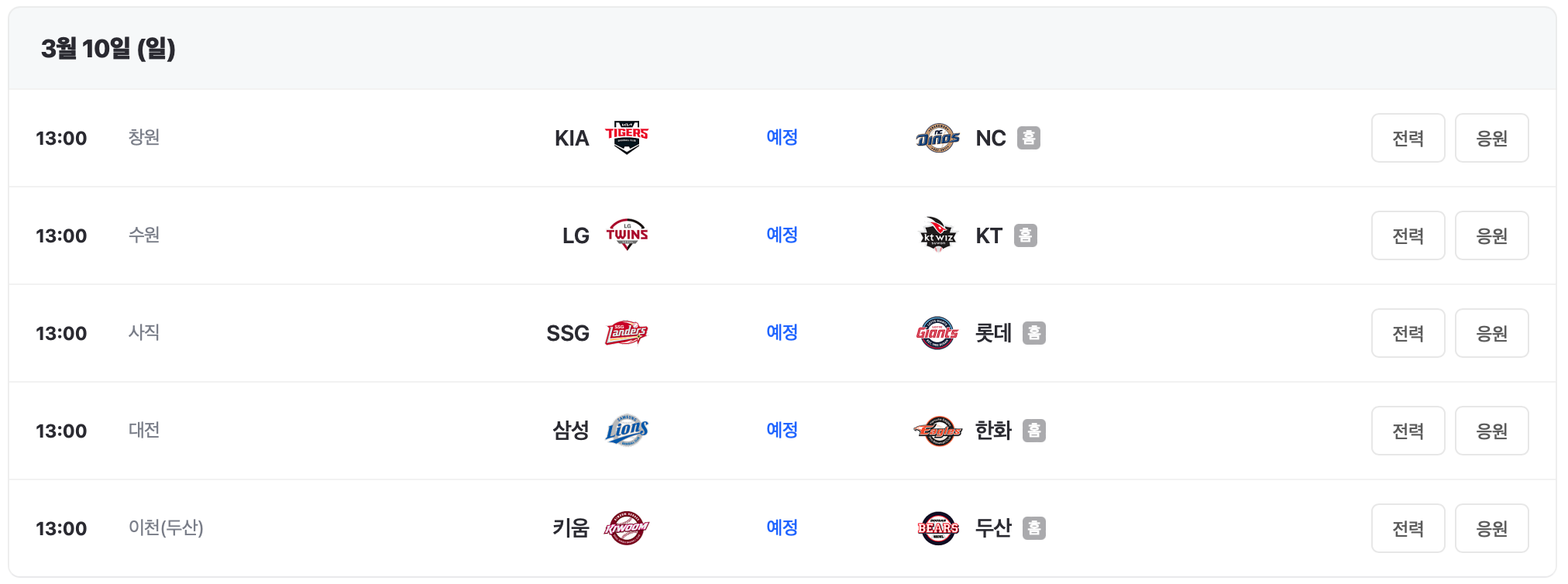Image resolution: width=1568 pixels, height=584 pixels.
Task: Click the SSG Landers logo
Action: click(x=627, y=333)
